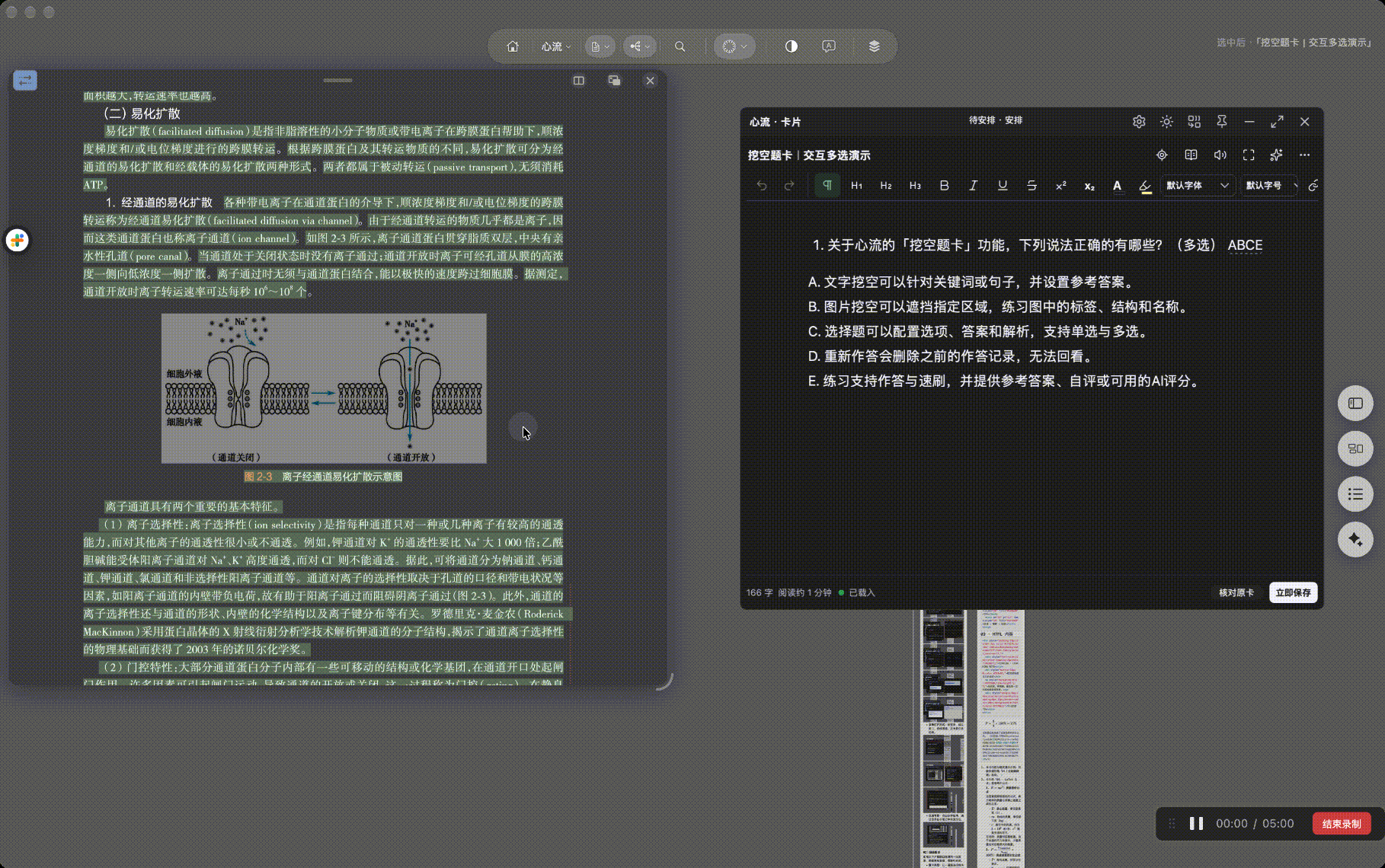
Task: Pin the card window on top
Action: 1221,122
